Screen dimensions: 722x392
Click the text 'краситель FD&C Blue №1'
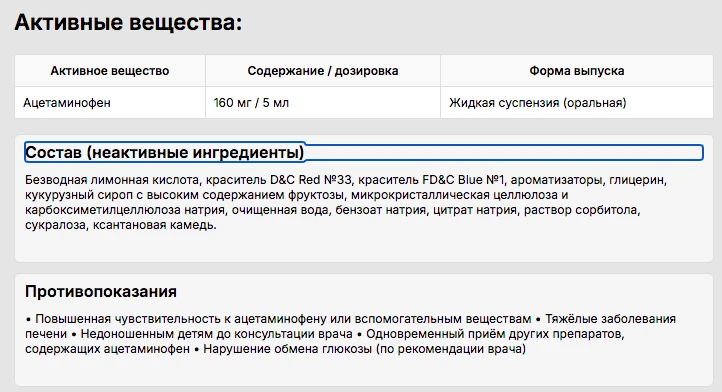(431, 180)
